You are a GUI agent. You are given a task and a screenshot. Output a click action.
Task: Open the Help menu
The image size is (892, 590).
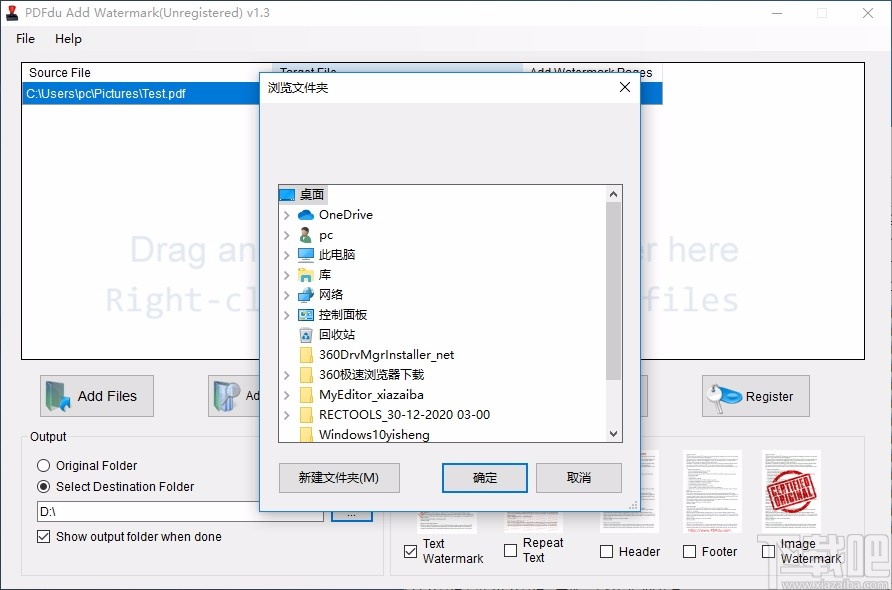coord(68,39)
